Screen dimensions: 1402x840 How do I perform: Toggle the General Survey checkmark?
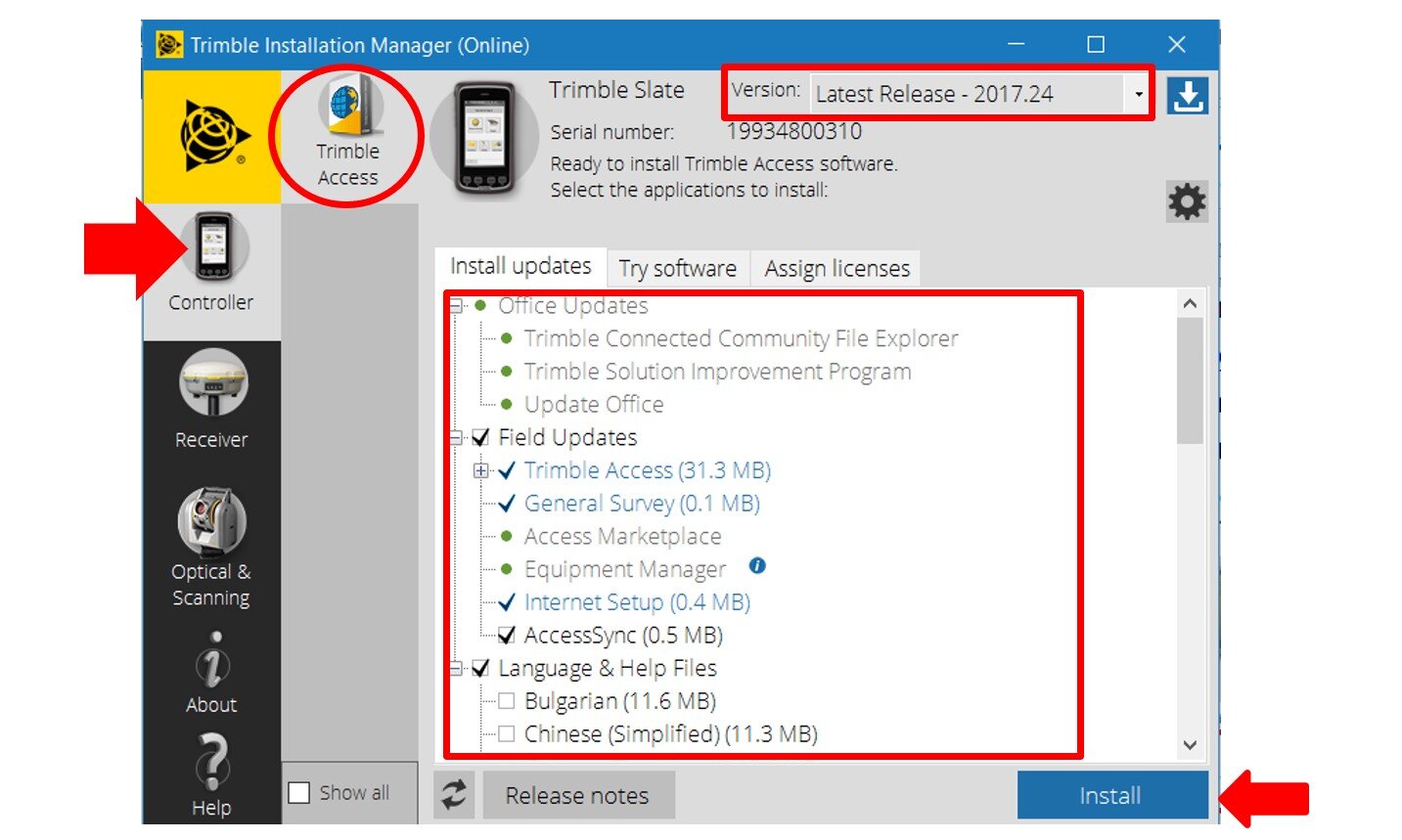tap(507, 504)
